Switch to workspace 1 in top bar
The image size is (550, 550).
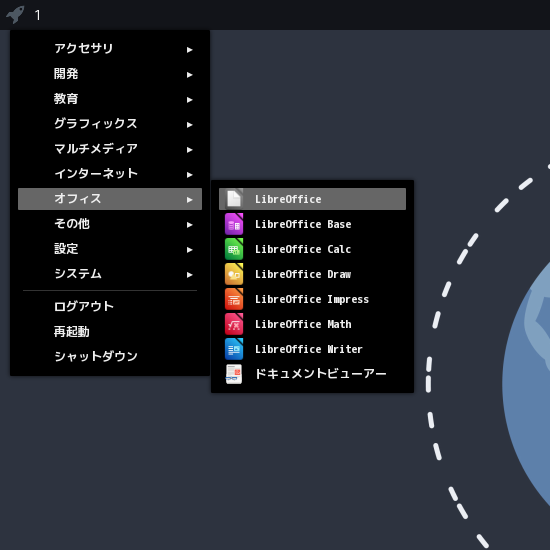pos(38,15)
